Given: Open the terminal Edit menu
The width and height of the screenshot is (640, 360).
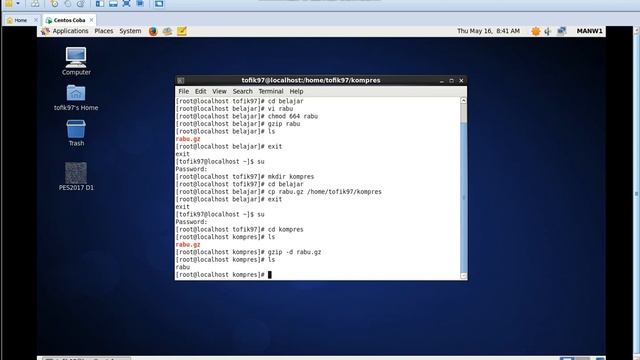Looking at the screenshot, I should 200,91.
